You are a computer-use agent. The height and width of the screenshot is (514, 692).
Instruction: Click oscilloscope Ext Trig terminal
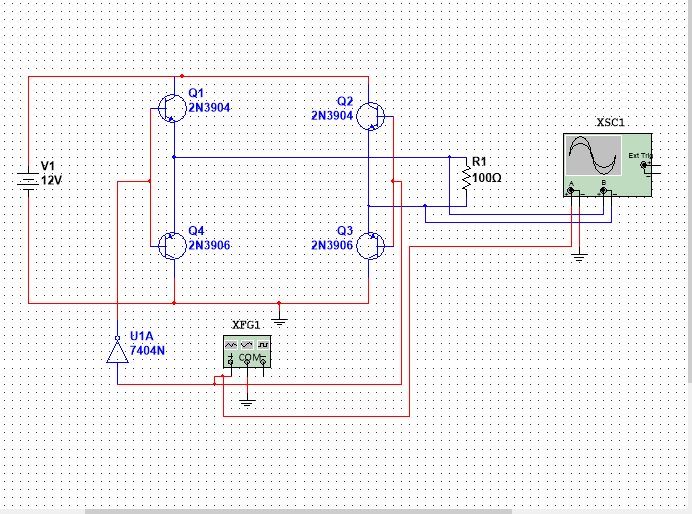pos(643,165)
